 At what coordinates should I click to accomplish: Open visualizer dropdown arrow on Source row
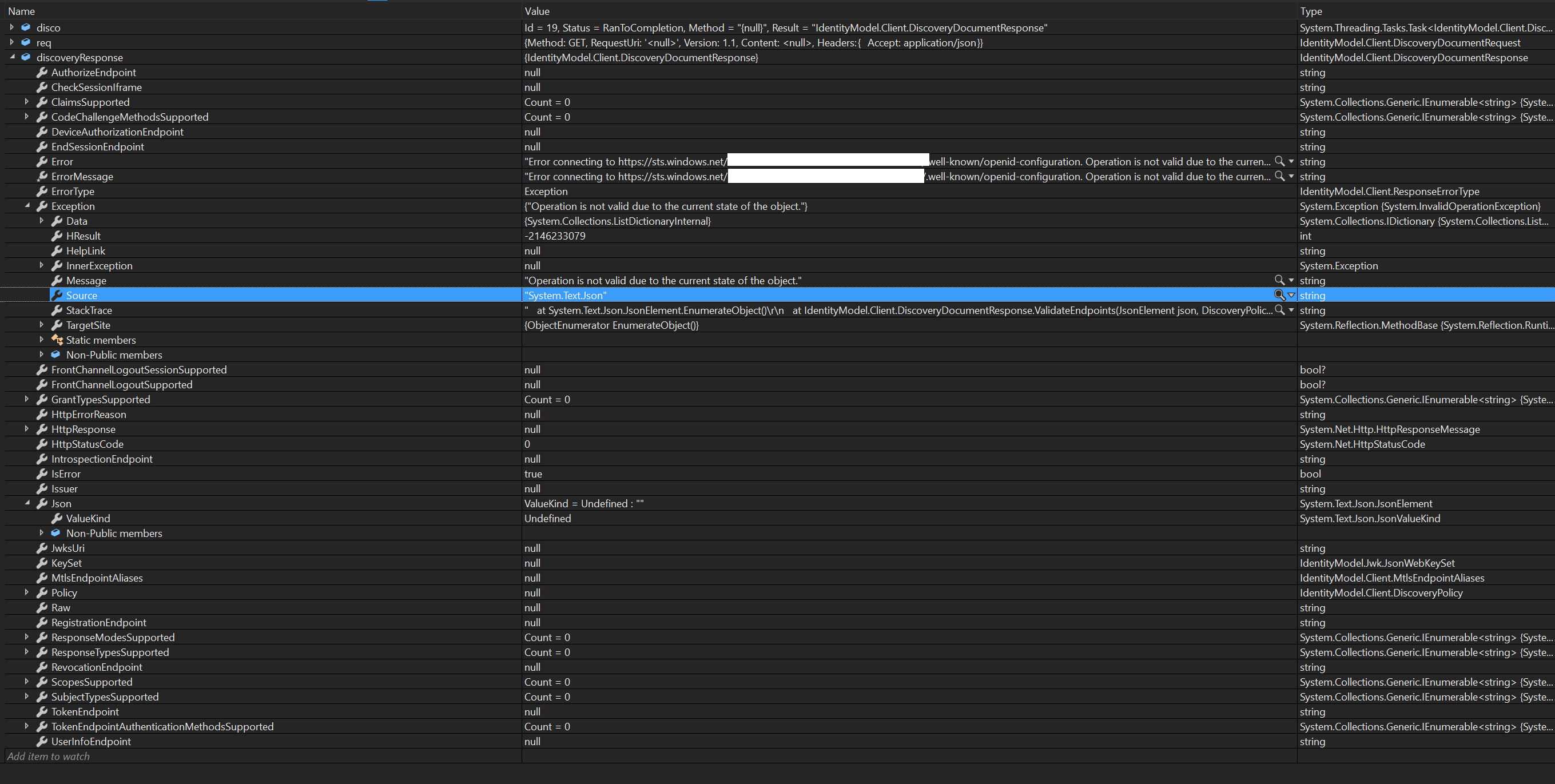pyautogui.click(x=1291, y=295)
